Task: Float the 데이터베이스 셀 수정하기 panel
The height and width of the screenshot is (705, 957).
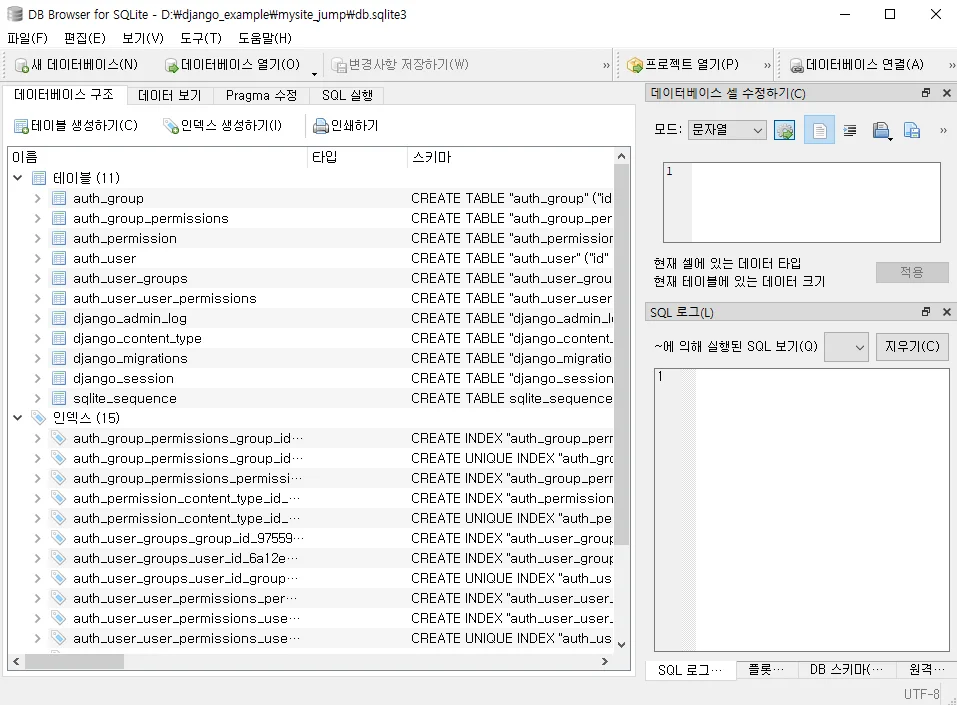Action: coord(926,93)
